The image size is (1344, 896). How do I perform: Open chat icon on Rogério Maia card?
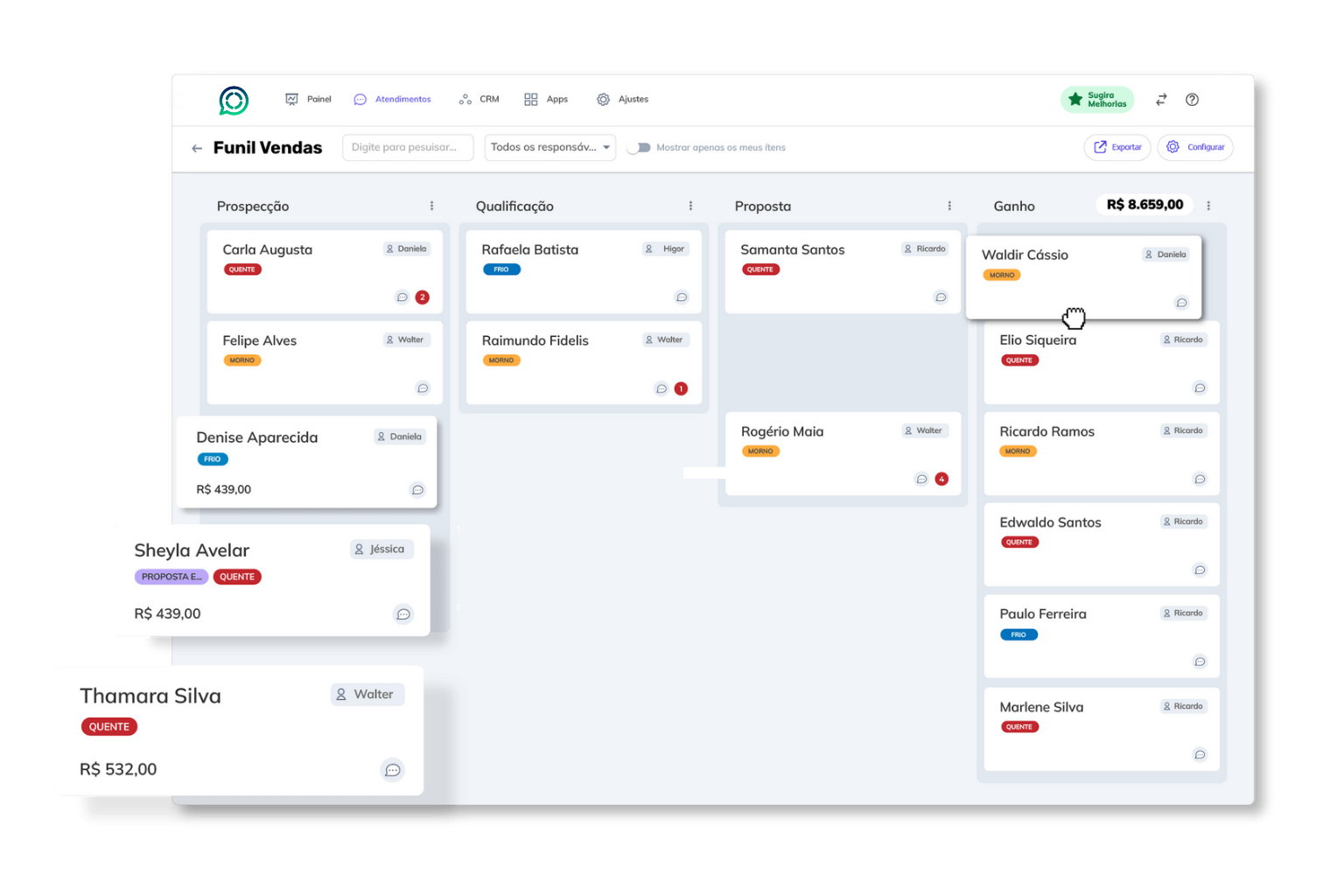[921, 479]
